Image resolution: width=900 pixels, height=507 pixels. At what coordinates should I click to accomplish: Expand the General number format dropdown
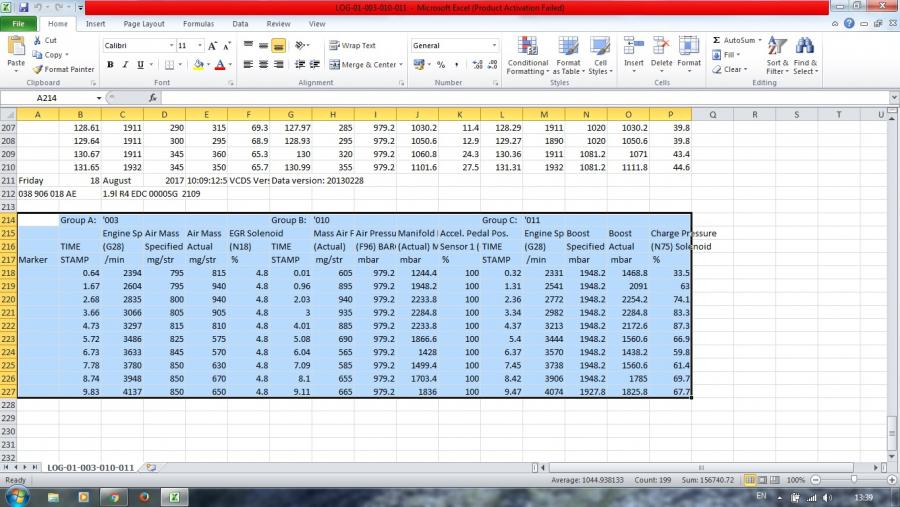(494, 45)
